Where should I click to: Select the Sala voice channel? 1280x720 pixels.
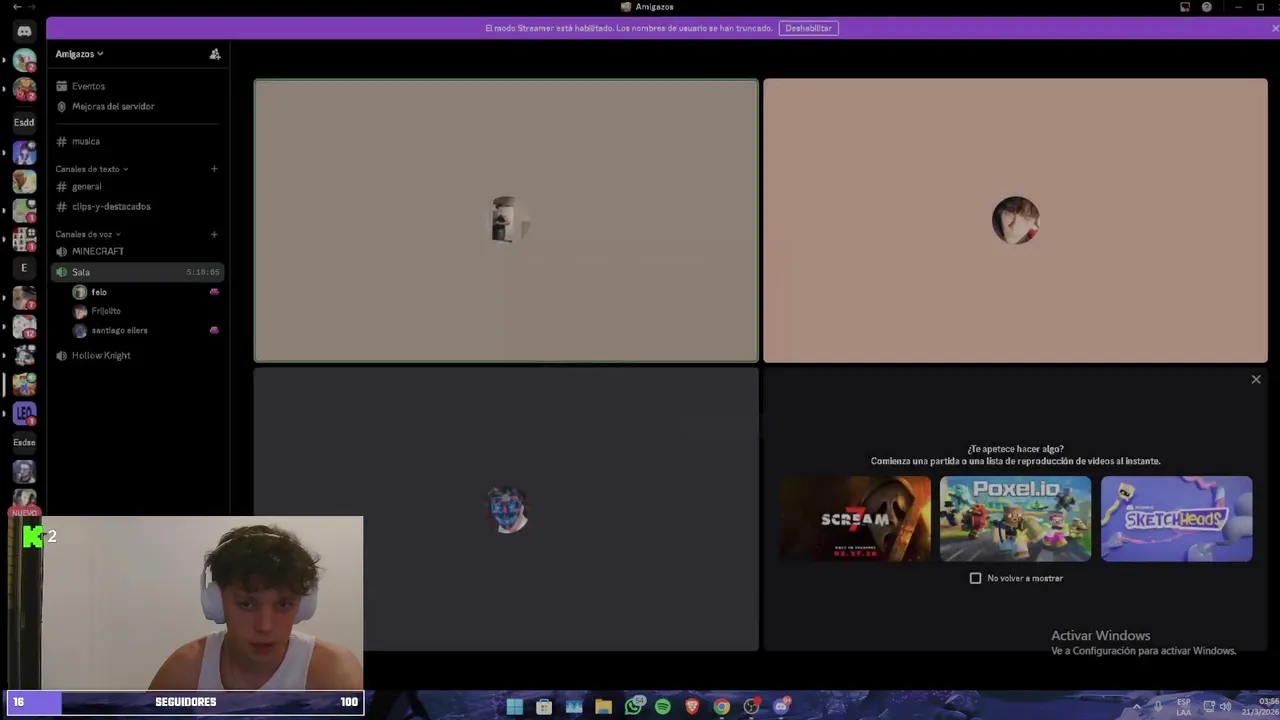[138, 272]
